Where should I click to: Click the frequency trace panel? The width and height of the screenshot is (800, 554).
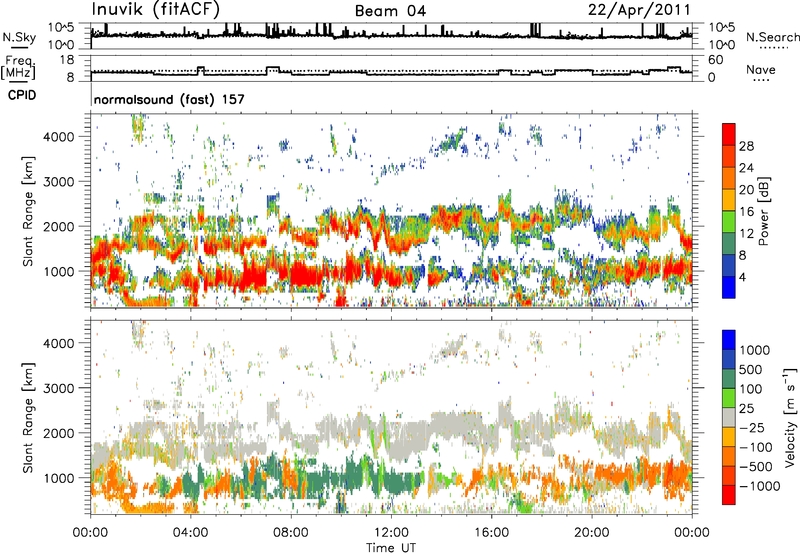391,68
